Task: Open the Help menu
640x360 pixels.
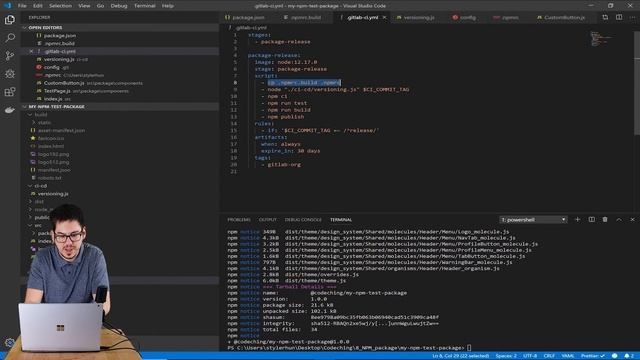Action: coord(167,6)
